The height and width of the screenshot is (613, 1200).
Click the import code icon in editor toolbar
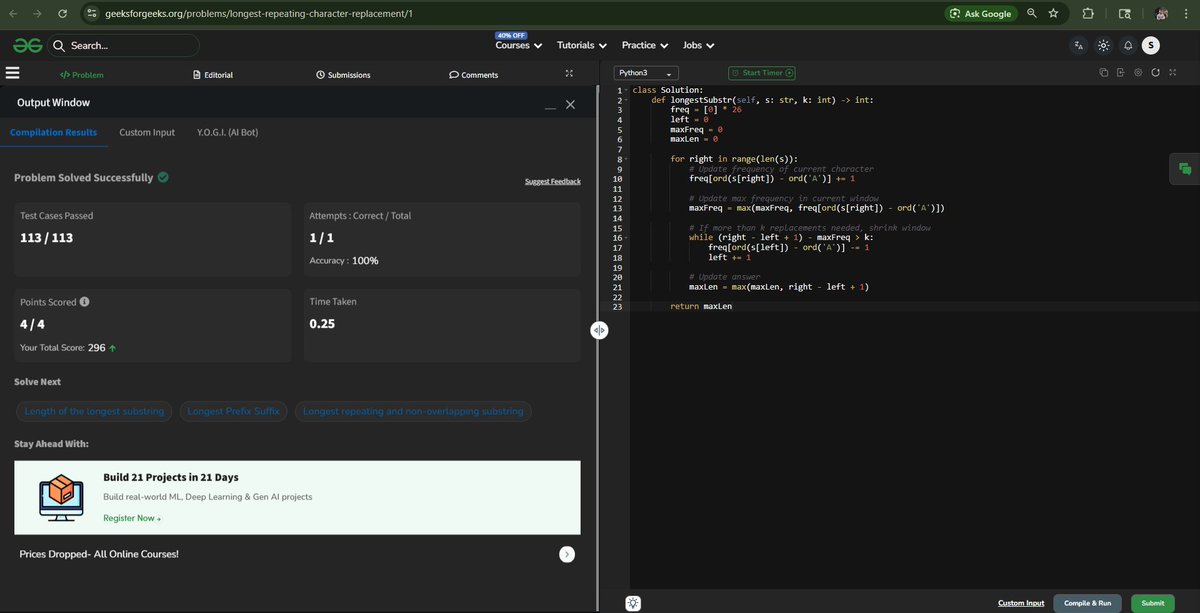click(x=1121, y=73)
